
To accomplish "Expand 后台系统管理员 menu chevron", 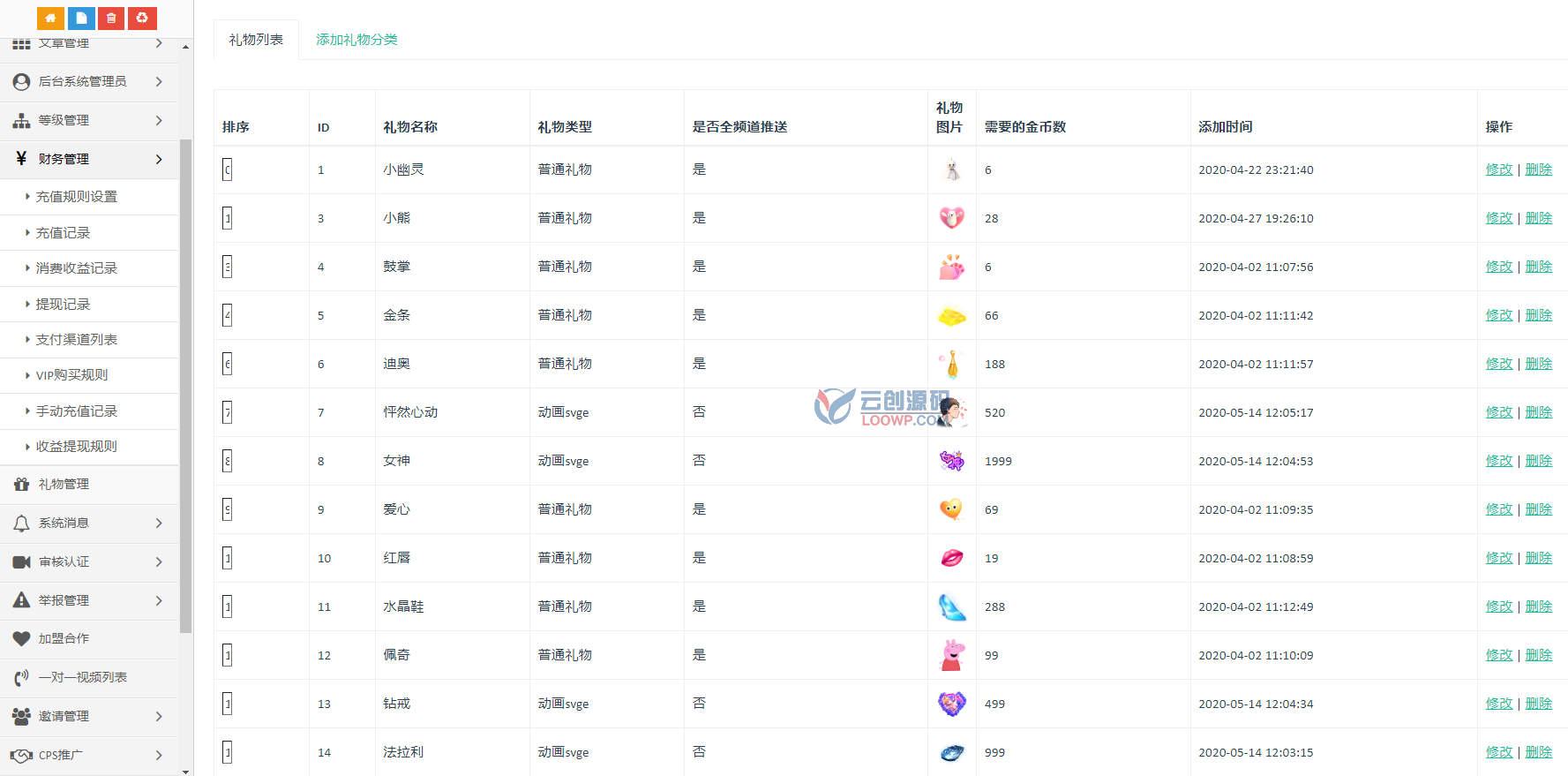I will click(159, 81).
